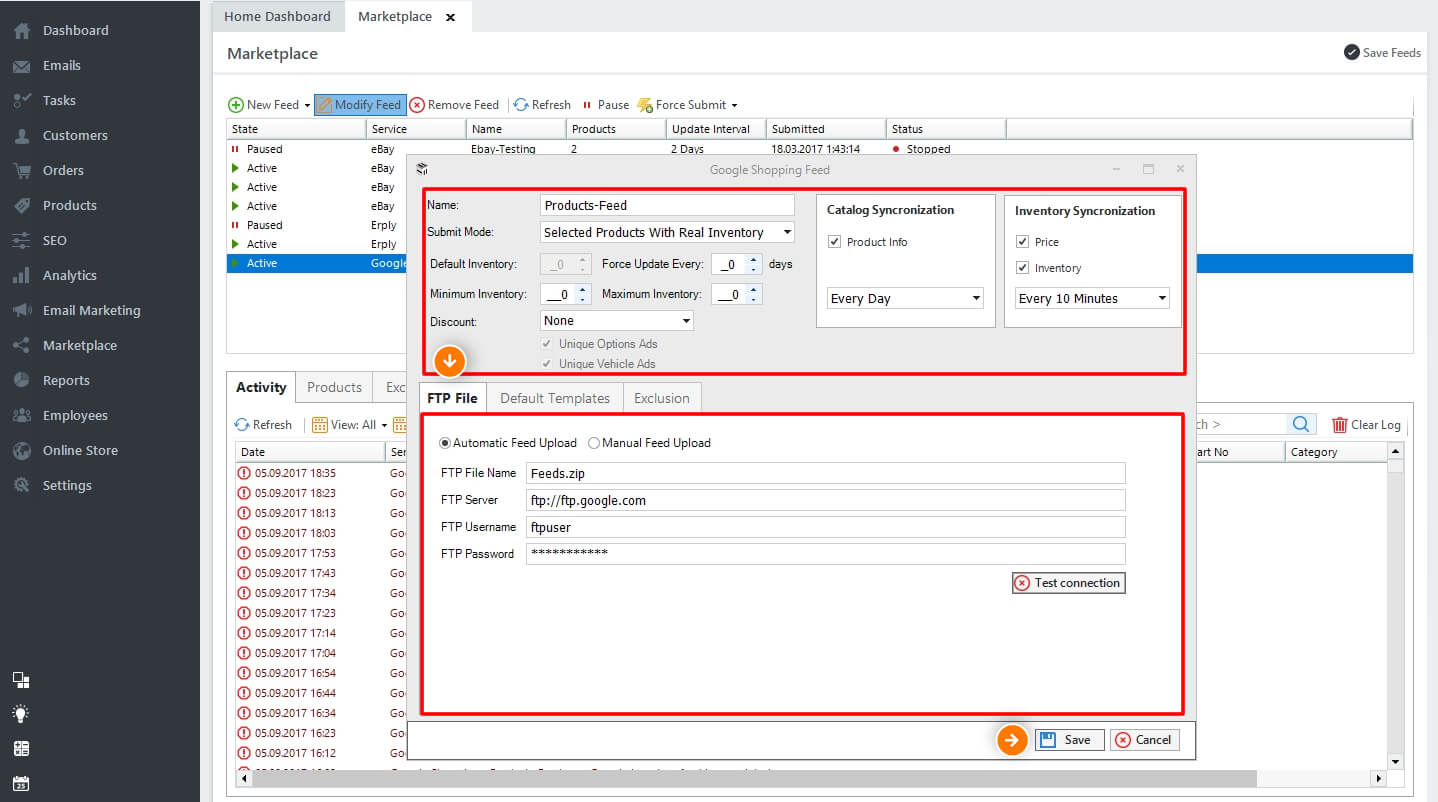Open the Every Day catalog interval dropdown
Image resolution: width=1438 pixels, height=802 pixels.
click(906, 298)
